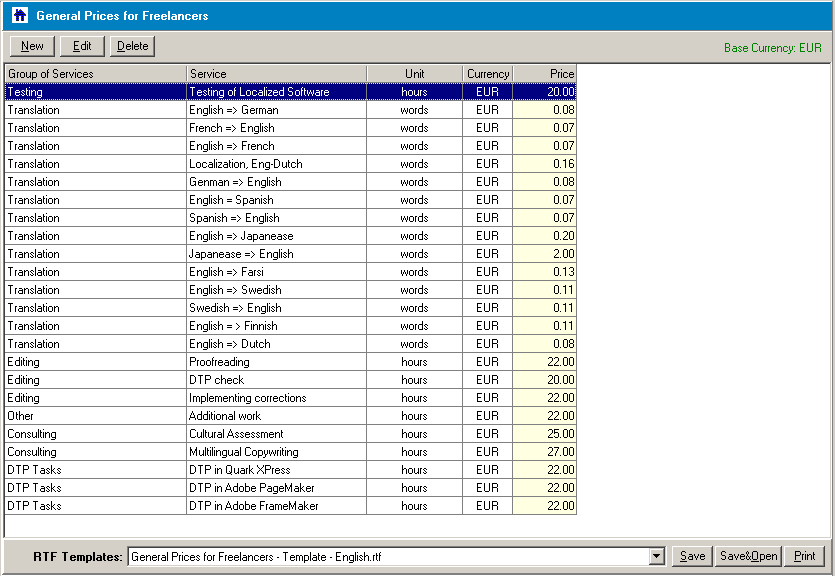Sort by the Price column header

544,74
